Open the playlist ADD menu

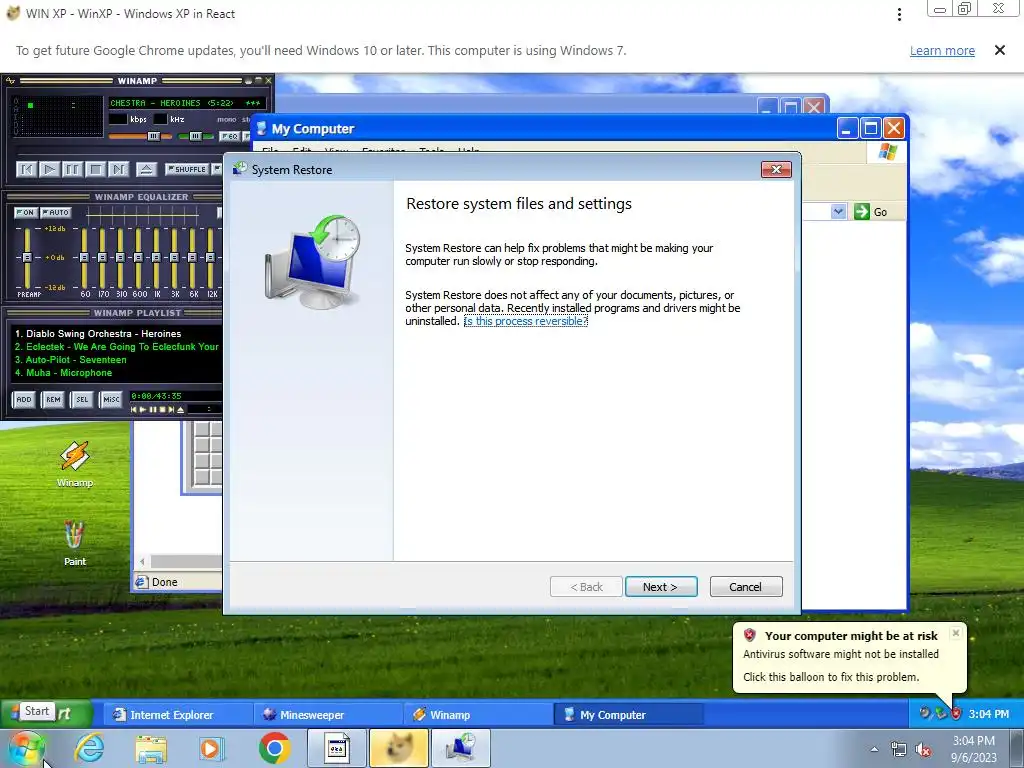coord(24,400)
